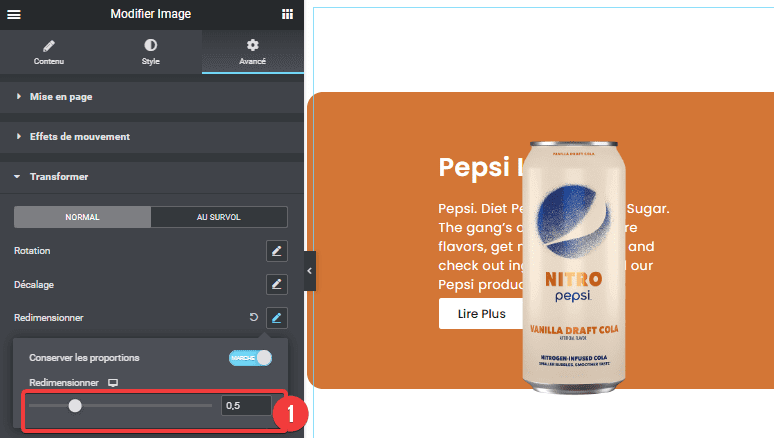Screen dimensions: 774x438
Task: Focus the 0,5 scale value field
Action: (246, 406)
